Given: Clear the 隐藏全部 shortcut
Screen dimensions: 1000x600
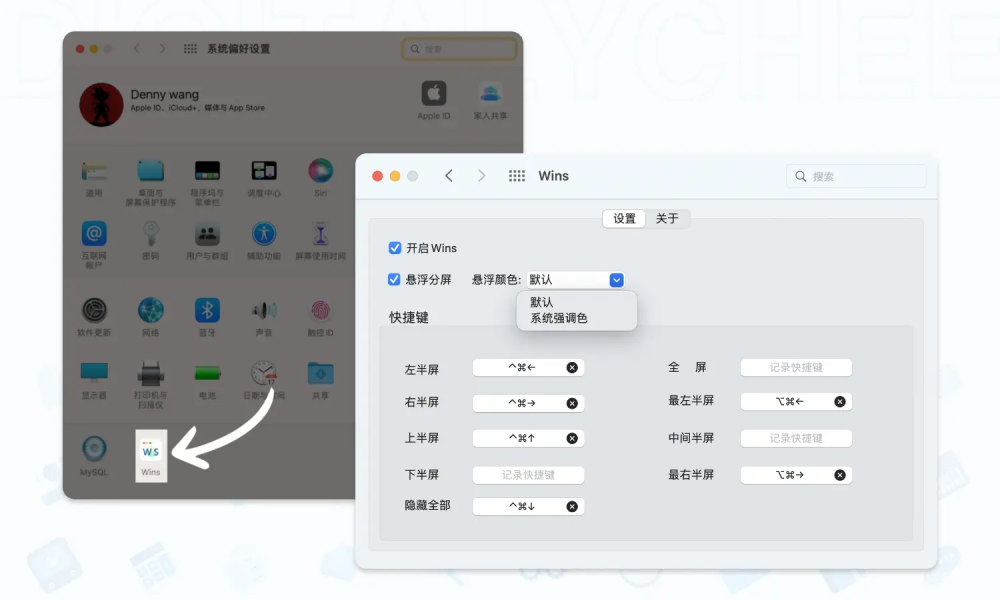Looking at the screenshot, I should click(572, 507).
